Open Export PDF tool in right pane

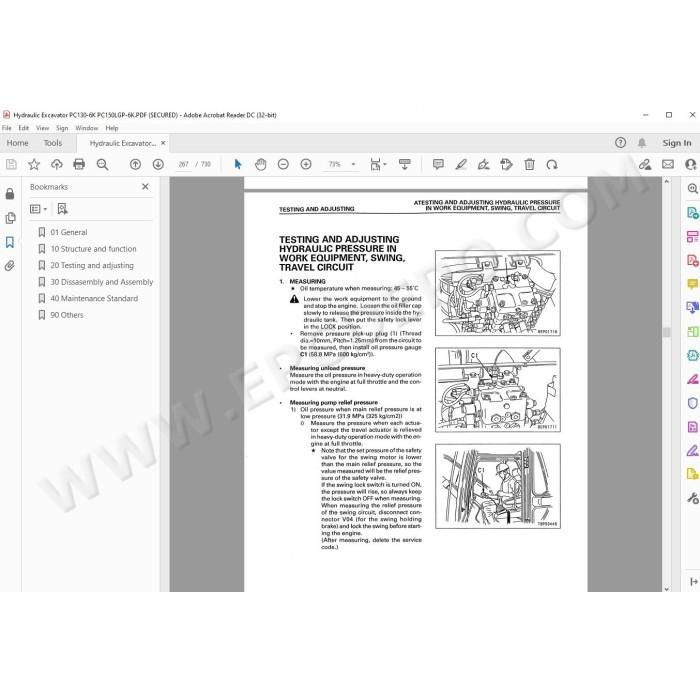click(692, 212)
